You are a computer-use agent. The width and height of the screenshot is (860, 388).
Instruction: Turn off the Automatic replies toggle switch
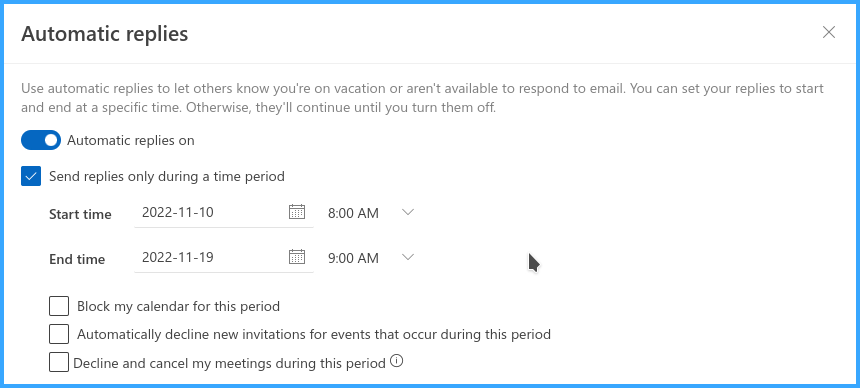tap(41, 140)
